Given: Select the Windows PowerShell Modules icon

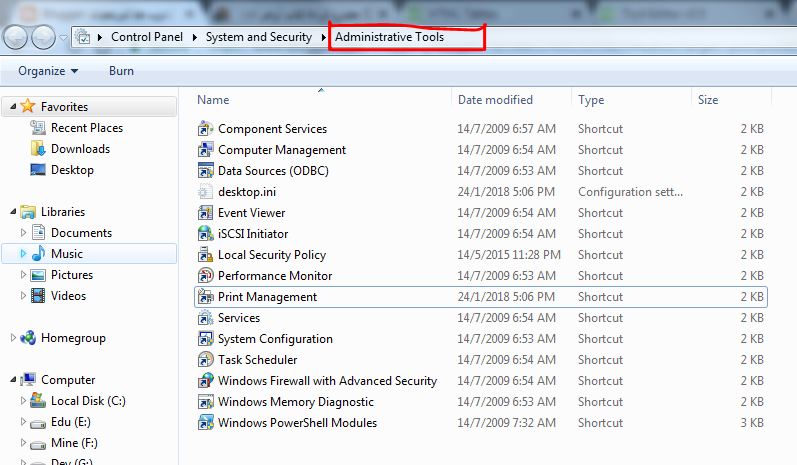Looking at the screenshot, I should tap(205, 422).
